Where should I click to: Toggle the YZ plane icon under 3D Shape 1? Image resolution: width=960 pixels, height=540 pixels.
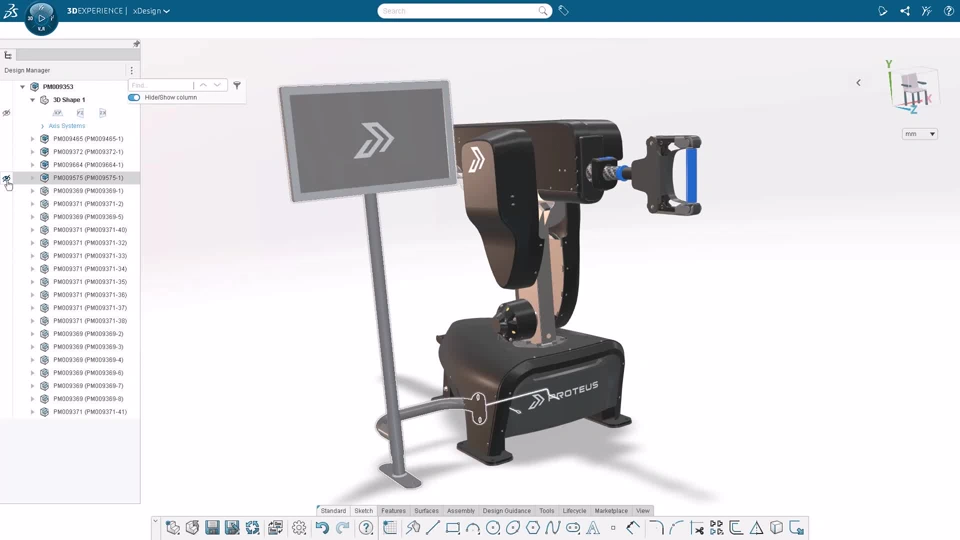80,113
